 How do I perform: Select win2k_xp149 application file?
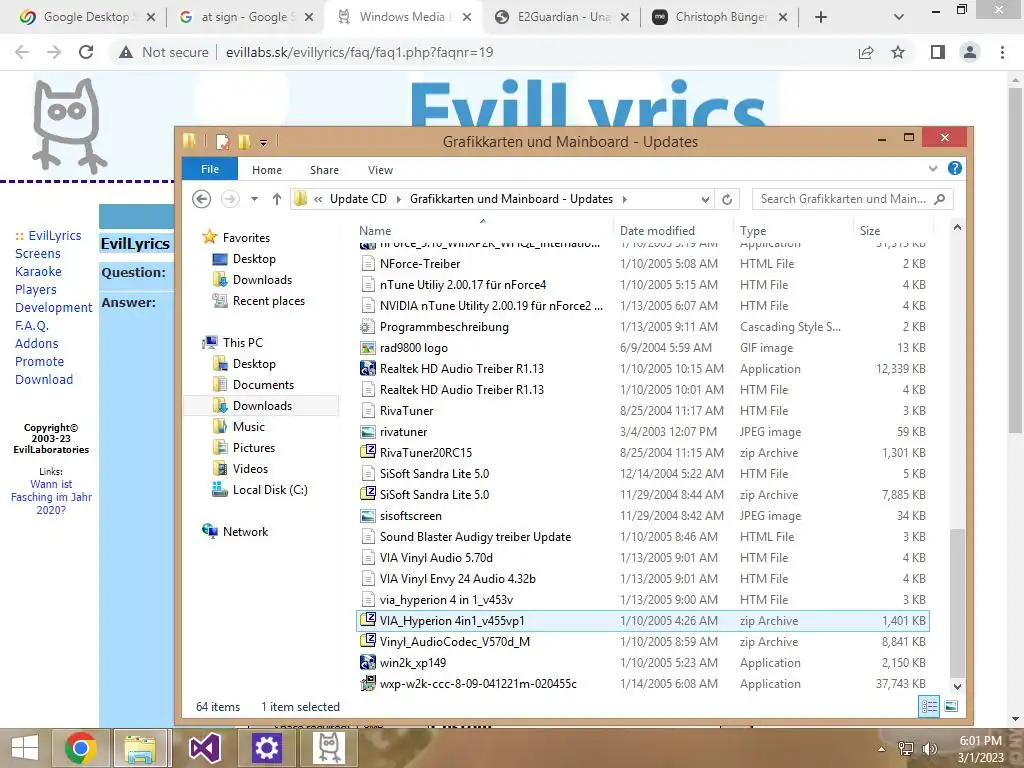pos(643,663)
